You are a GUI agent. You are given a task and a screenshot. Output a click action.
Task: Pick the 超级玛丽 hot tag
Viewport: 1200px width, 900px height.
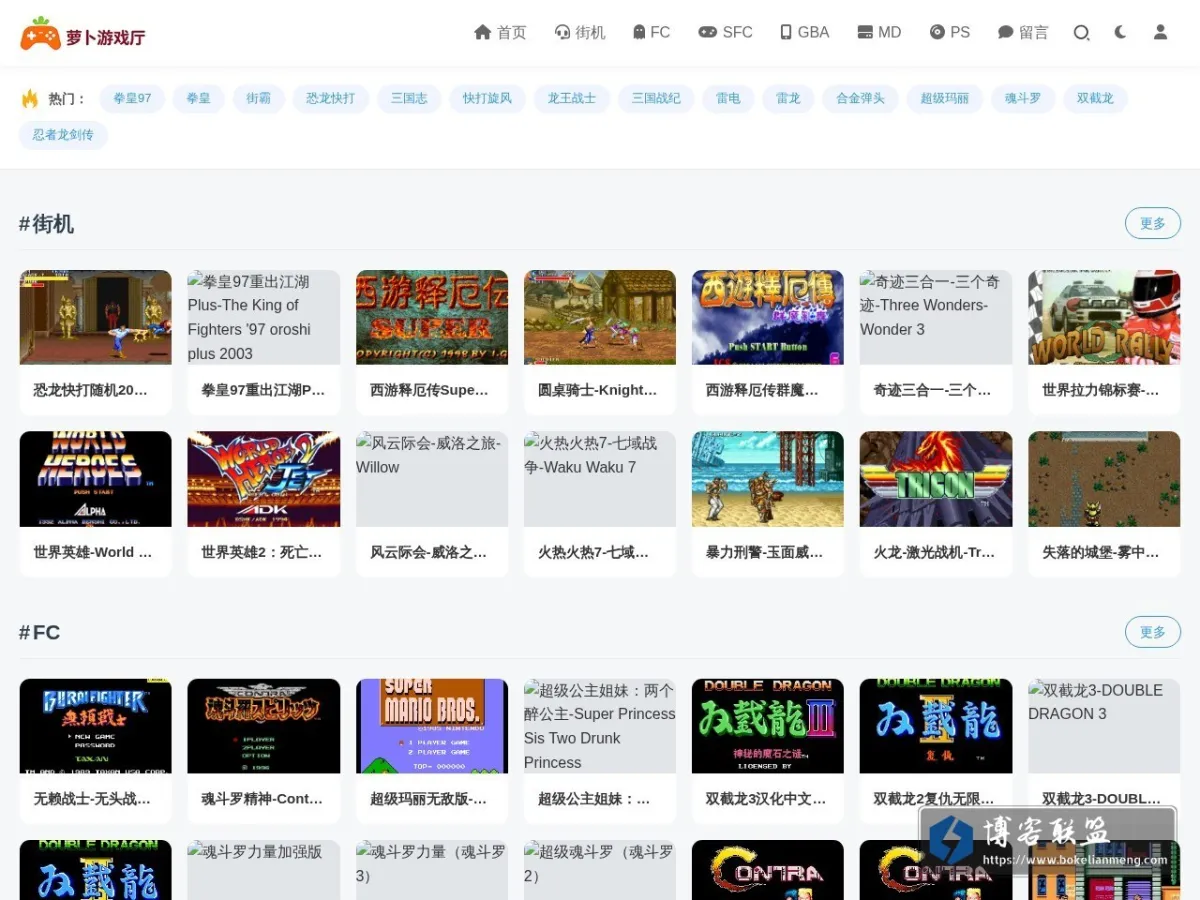tap(945, 98)
